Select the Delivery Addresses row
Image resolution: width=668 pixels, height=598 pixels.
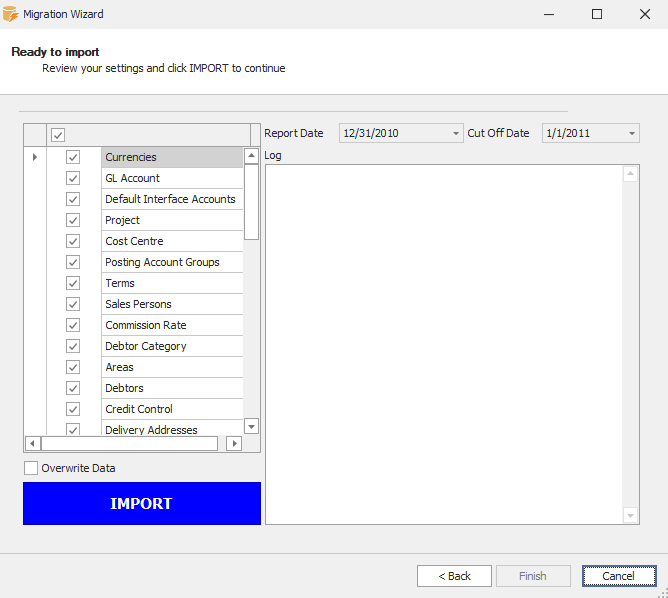[x=172, y=428]
